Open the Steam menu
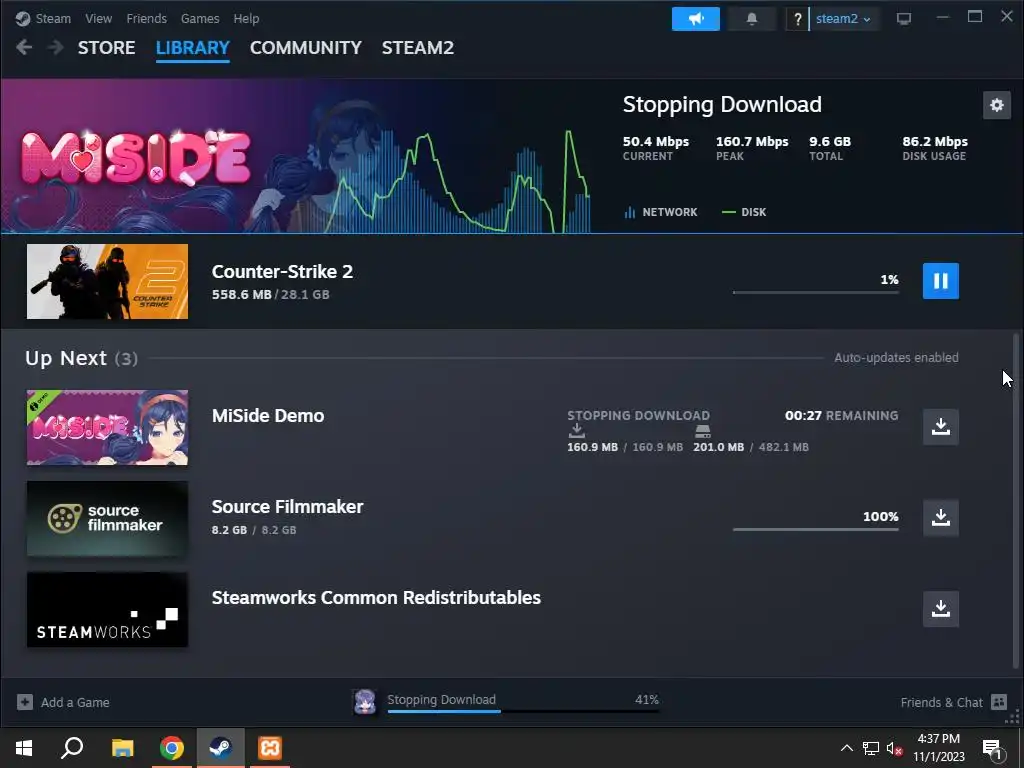Viewport: 1024px width, 768px height. point(53,18)
